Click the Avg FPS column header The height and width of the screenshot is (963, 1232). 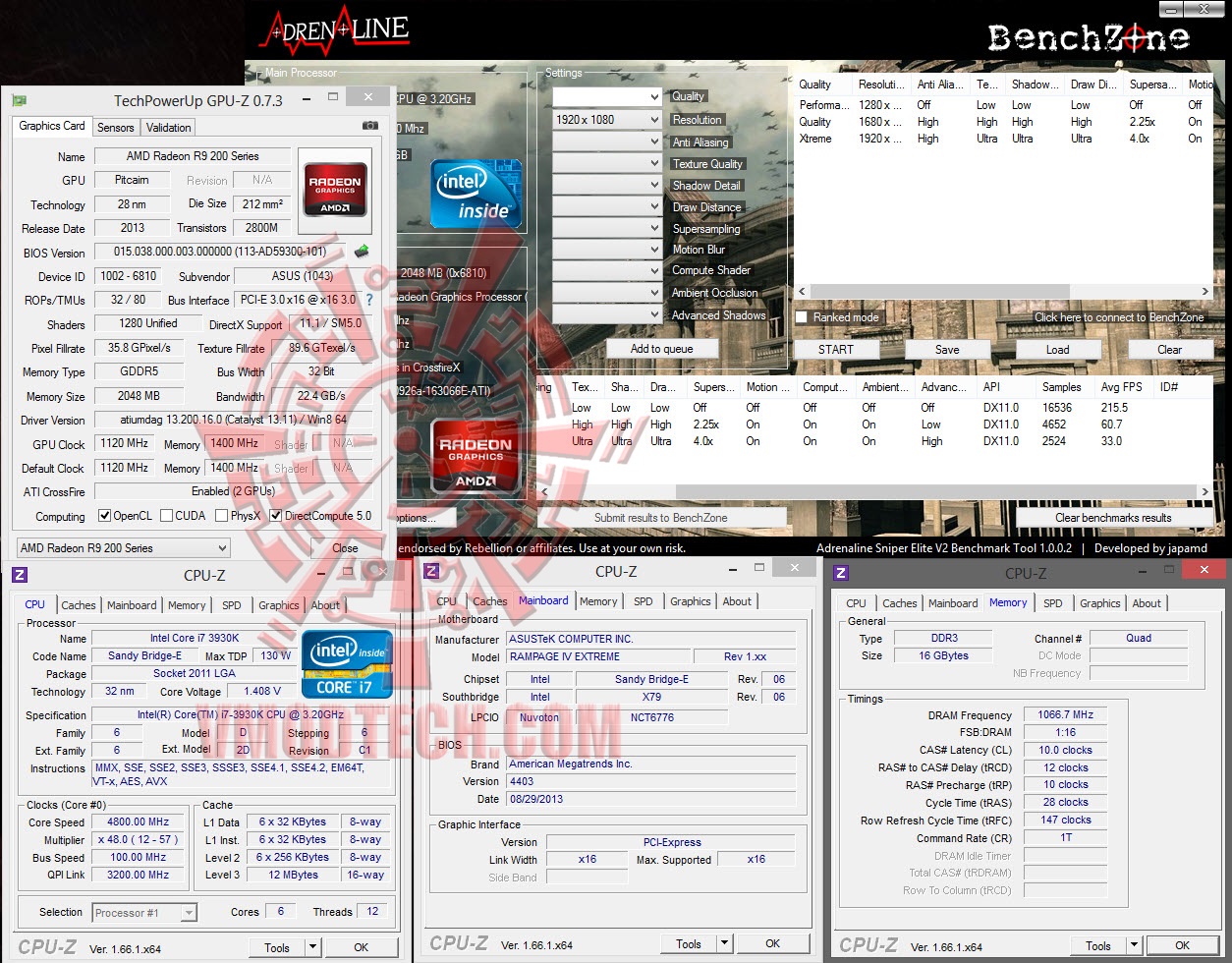1124,387
